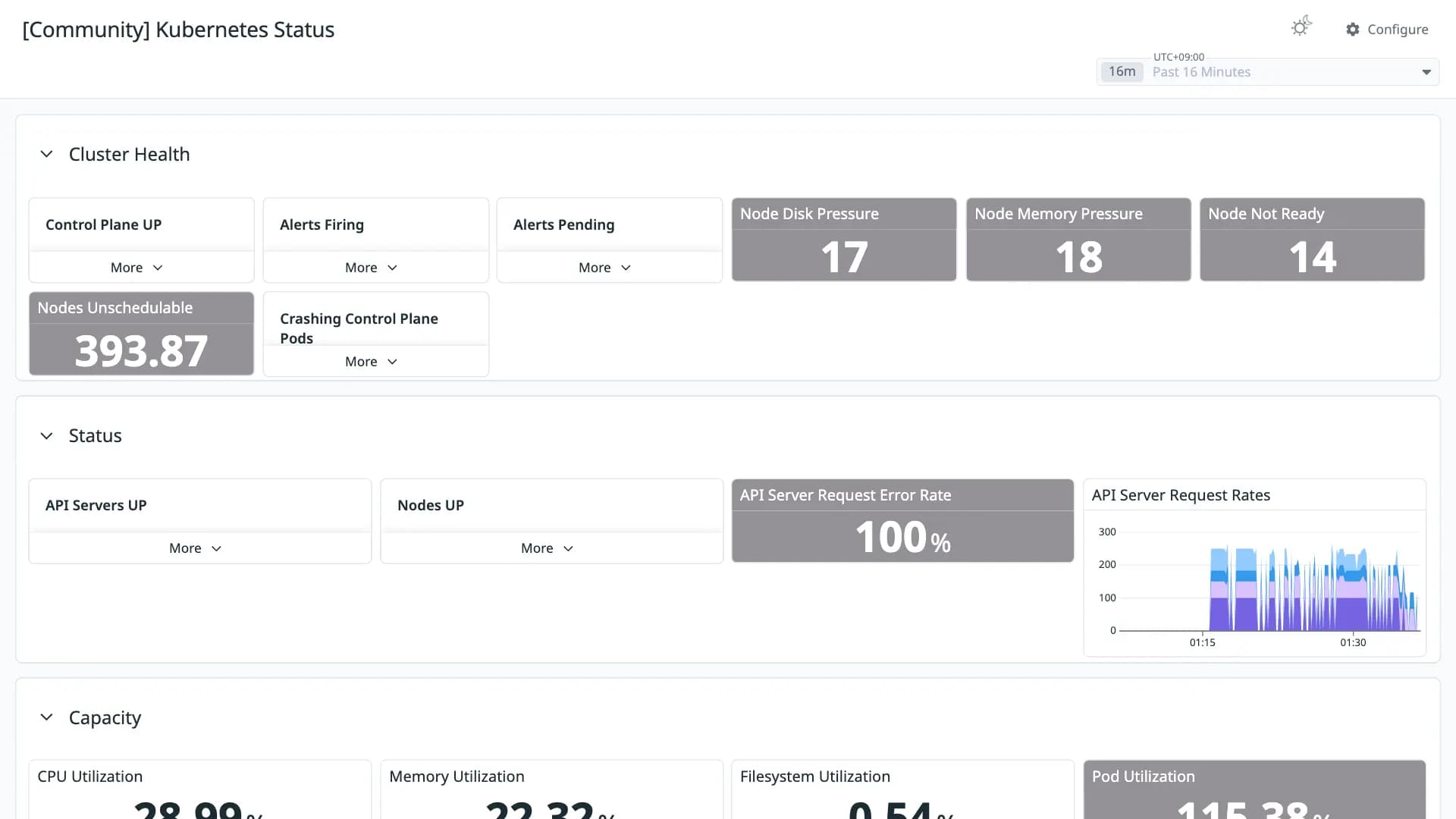Click the API Server Request Error Rate 100%

902,537
